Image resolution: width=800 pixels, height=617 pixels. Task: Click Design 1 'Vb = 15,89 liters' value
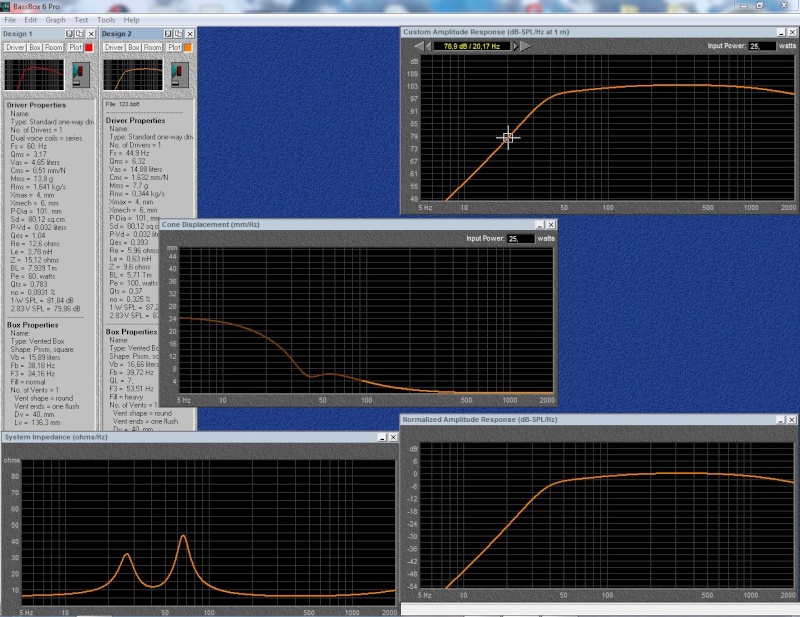[x=35, y=358]
